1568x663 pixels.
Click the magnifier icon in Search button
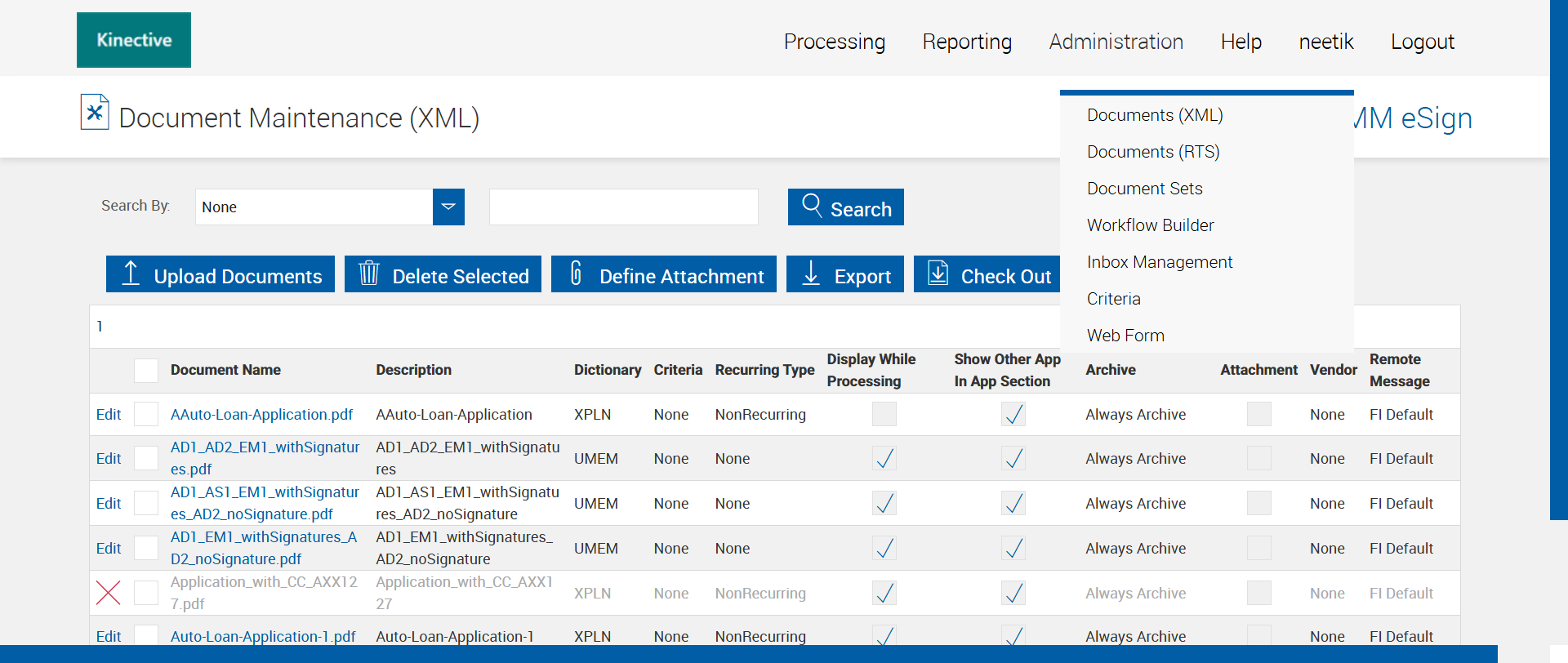(x=812, y=205)
